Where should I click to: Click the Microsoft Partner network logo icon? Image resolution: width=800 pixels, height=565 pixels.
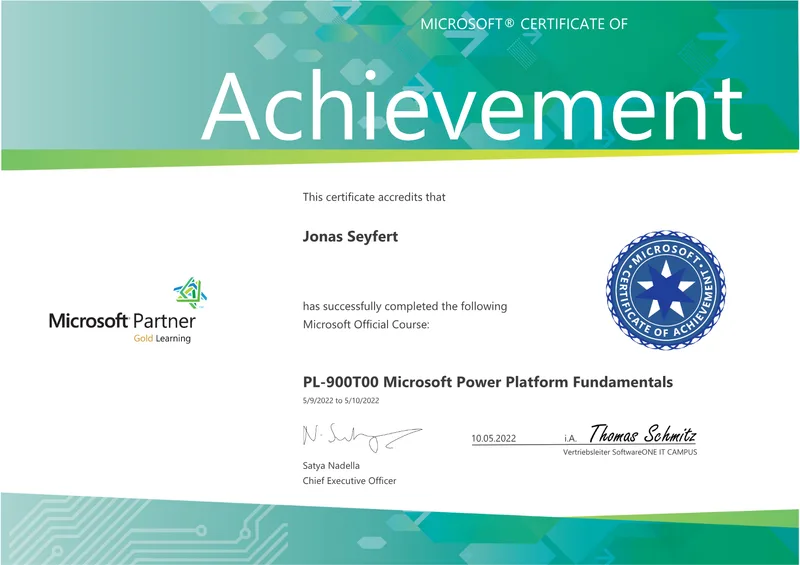tap(190, 292)
